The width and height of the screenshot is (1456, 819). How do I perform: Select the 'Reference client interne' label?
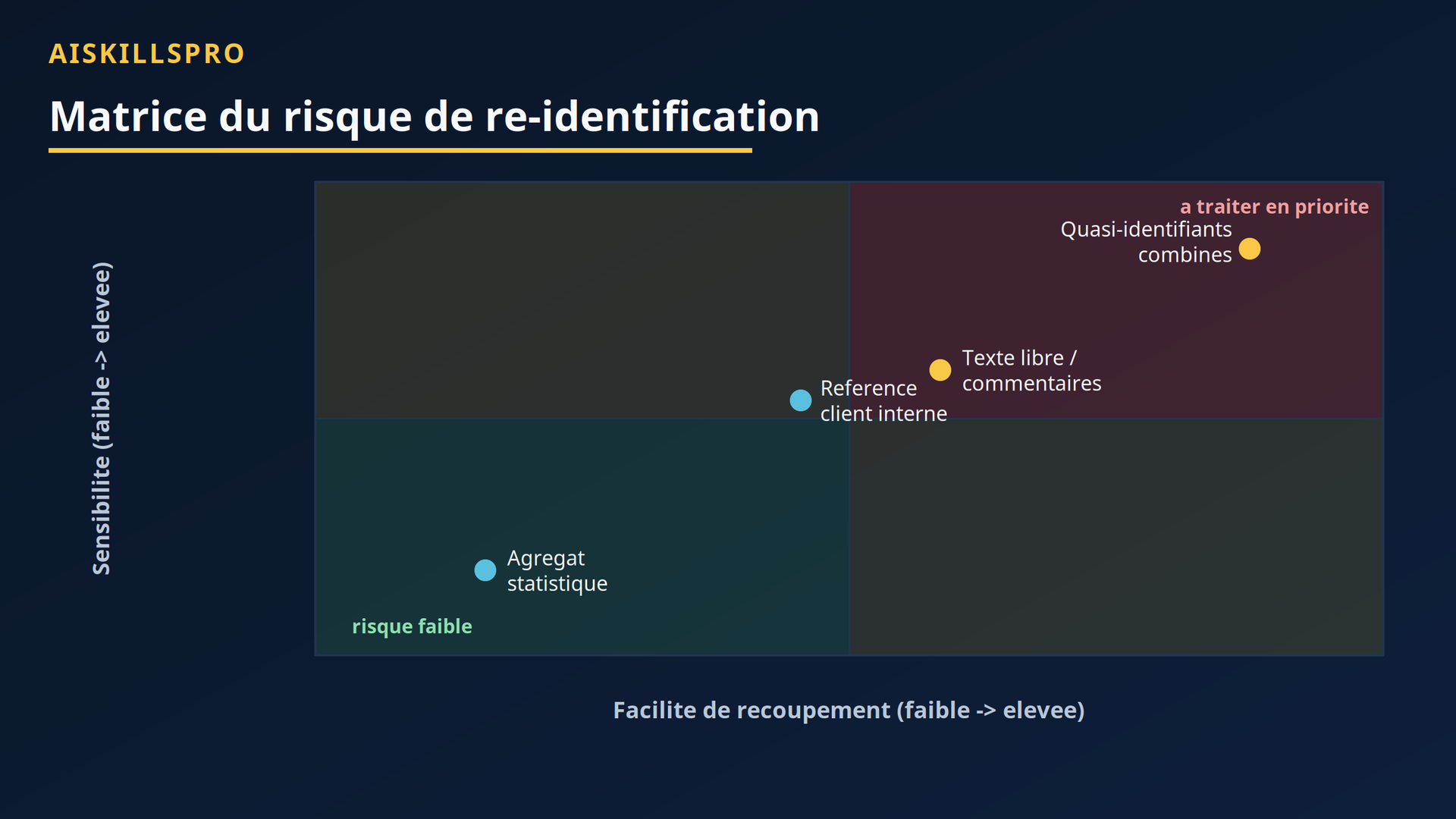tap(883, 401)
